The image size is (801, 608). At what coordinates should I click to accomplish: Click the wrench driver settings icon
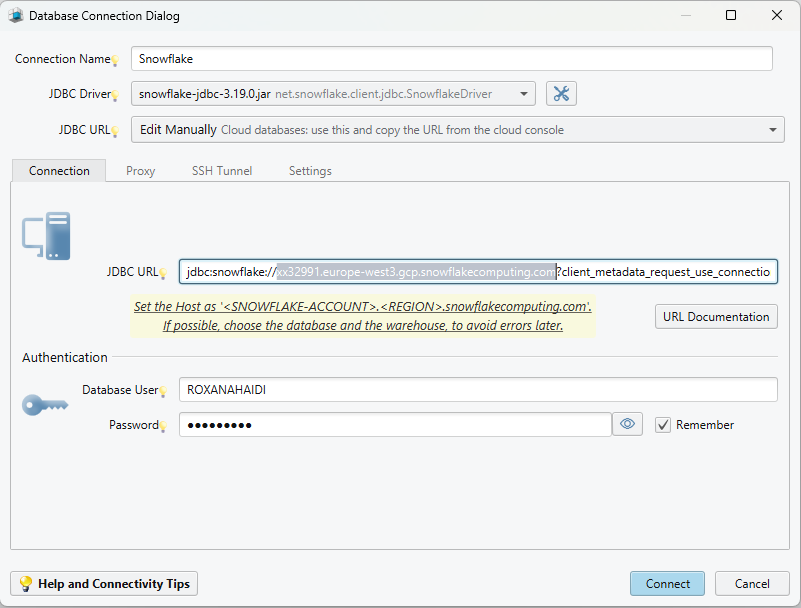click(561, 94)
